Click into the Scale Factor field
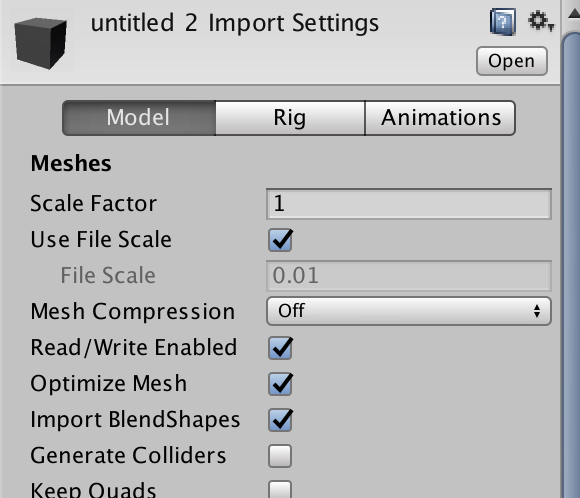 point(409,204)
